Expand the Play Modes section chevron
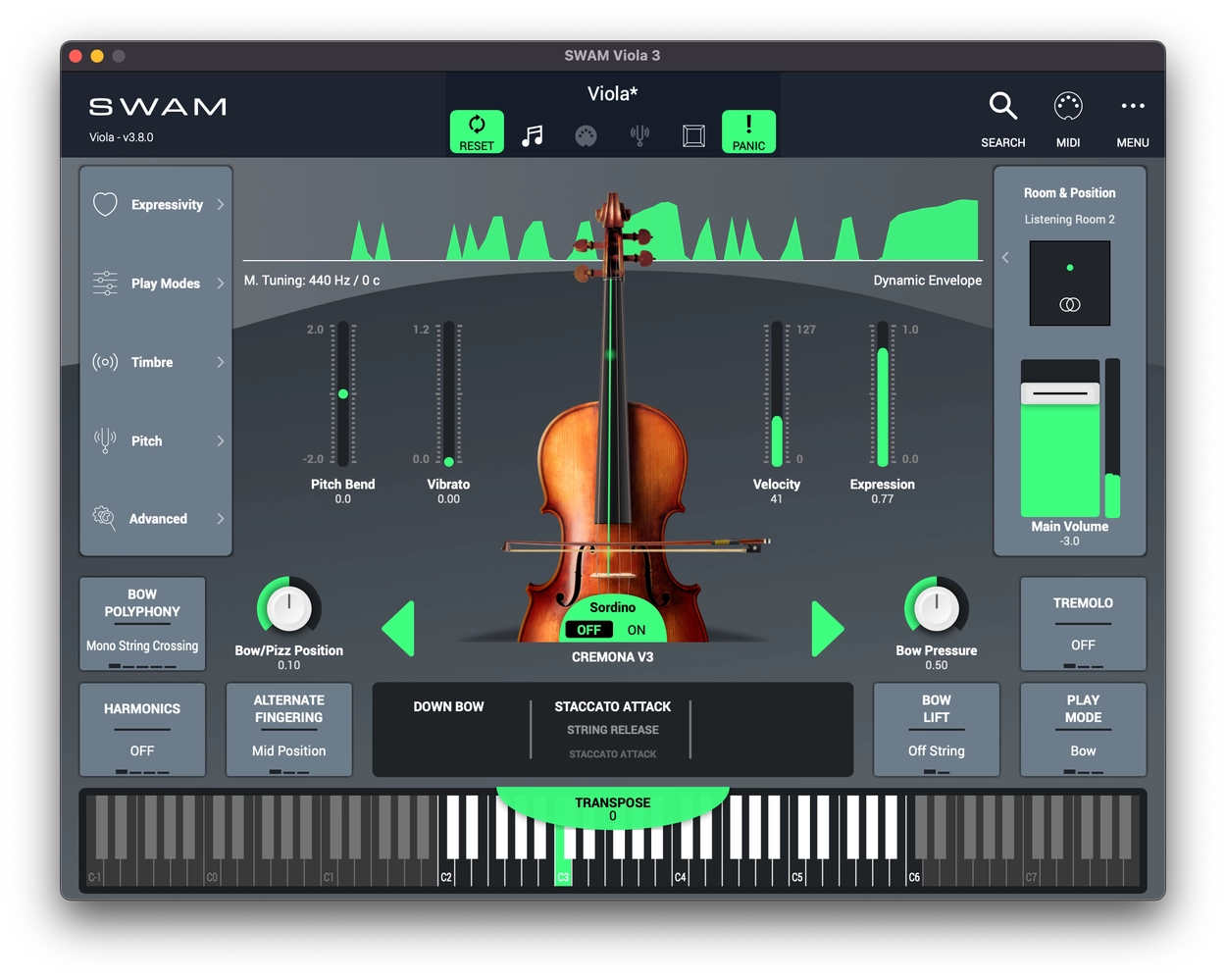 pyautogui.click(x=221, y=283)
